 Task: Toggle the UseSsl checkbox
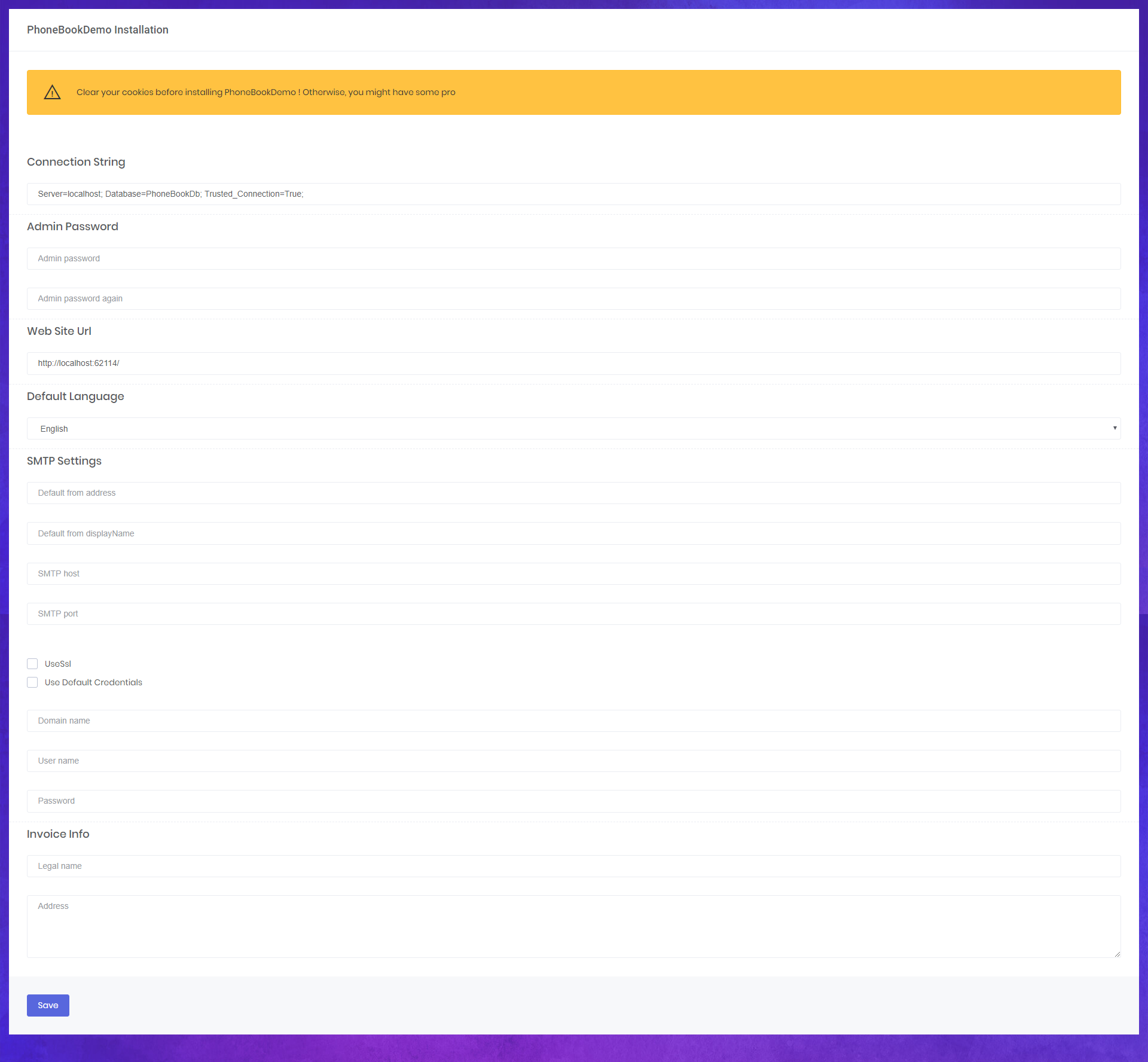click(32, 664)
